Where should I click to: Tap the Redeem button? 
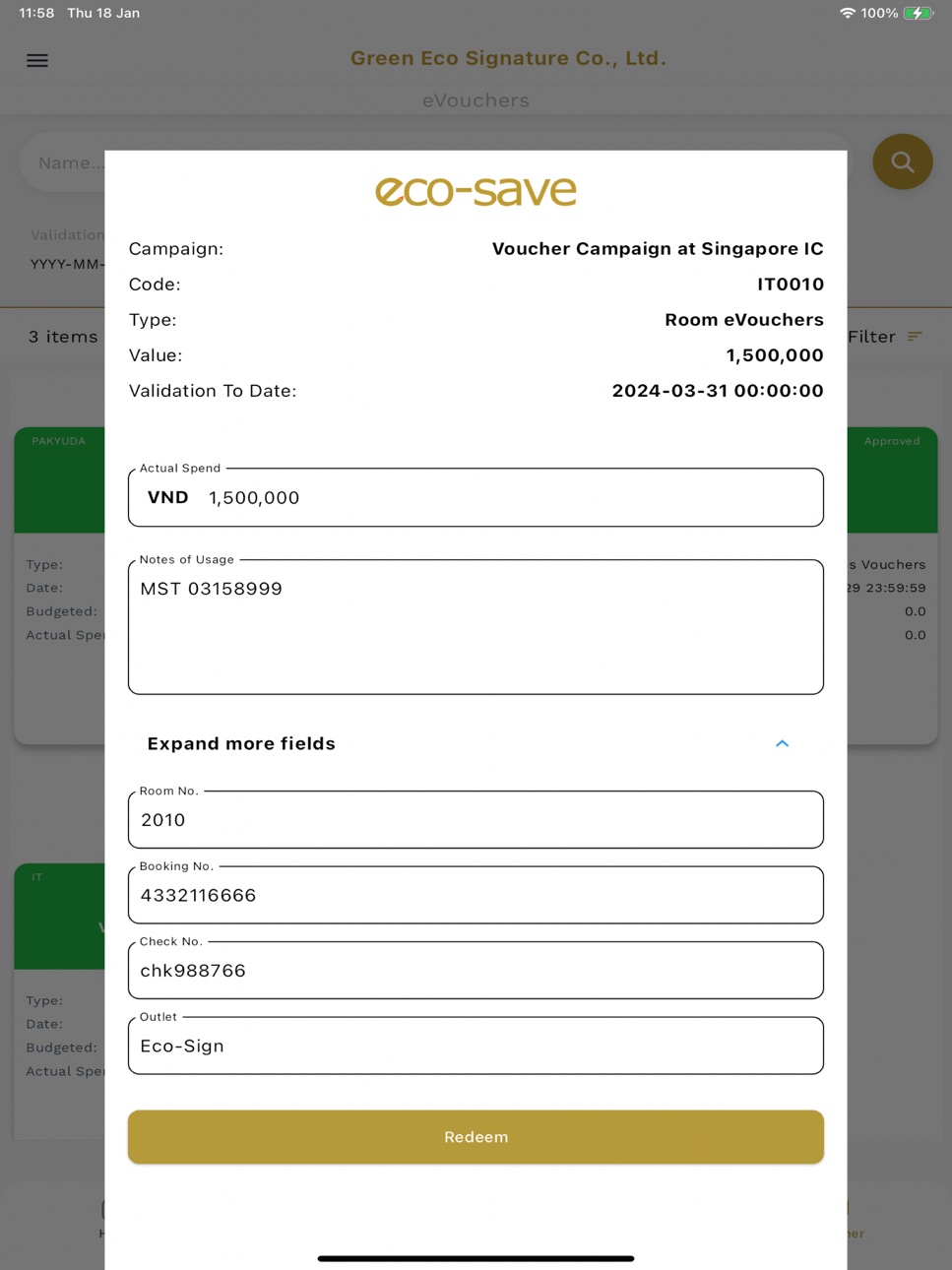click(x=476, y=1137)
